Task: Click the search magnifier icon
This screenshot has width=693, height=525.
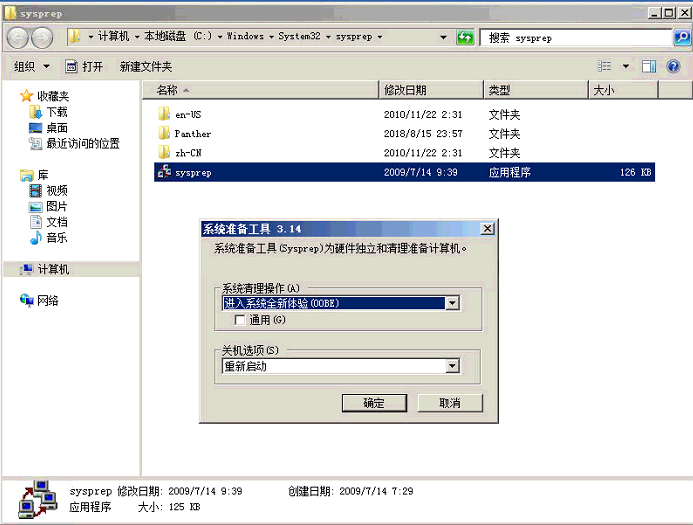Action: pyautogui.click(x=681, y=37)
